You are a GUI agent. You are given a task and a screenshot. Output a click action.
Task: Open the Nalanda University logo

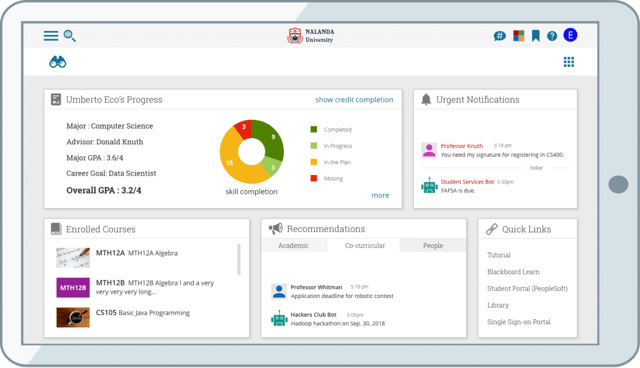(x=311, y=36)
